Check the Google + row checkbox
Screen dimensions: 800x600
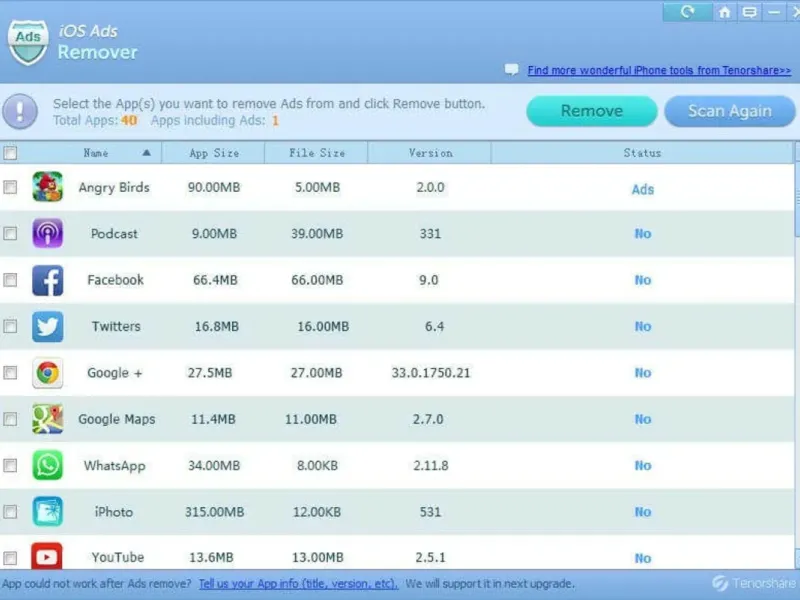10,373
